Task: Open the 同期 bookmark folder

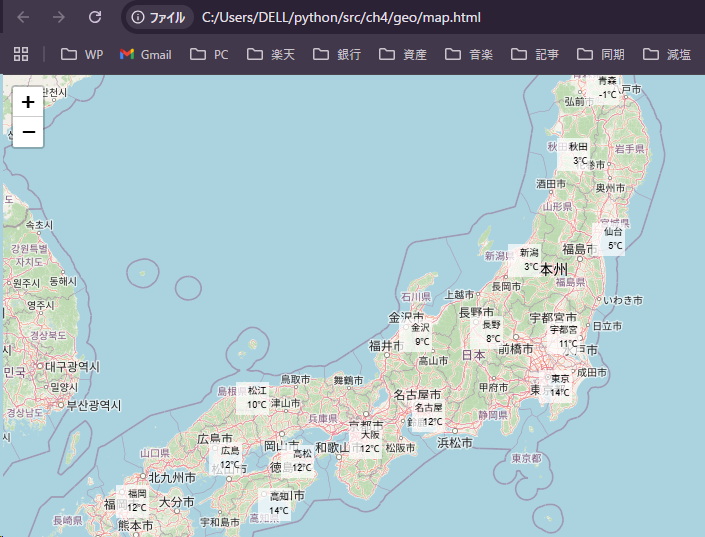Action: tap(601, 54)
